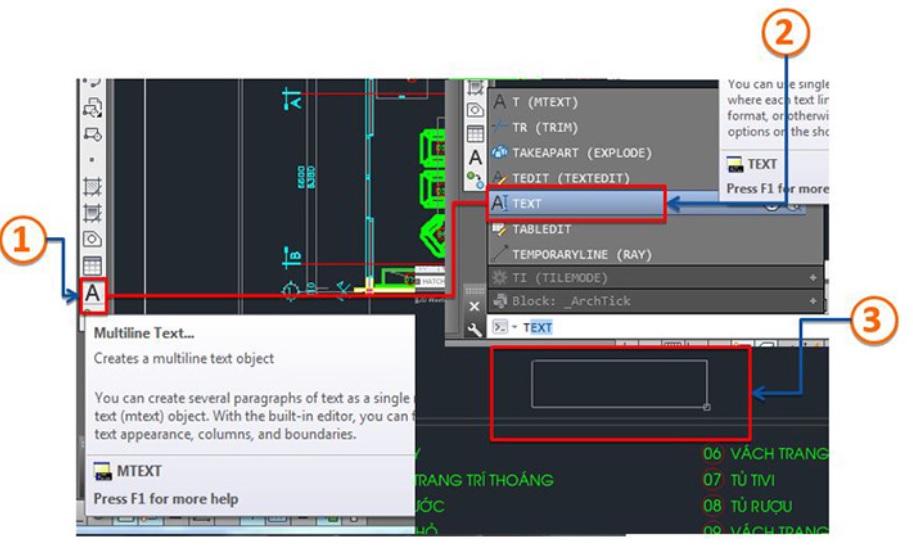The image size is (913, 554).
Task: Choose TAKEAPART (EXPLODE) from the suggestion list
Action: [x=603, y=153]
